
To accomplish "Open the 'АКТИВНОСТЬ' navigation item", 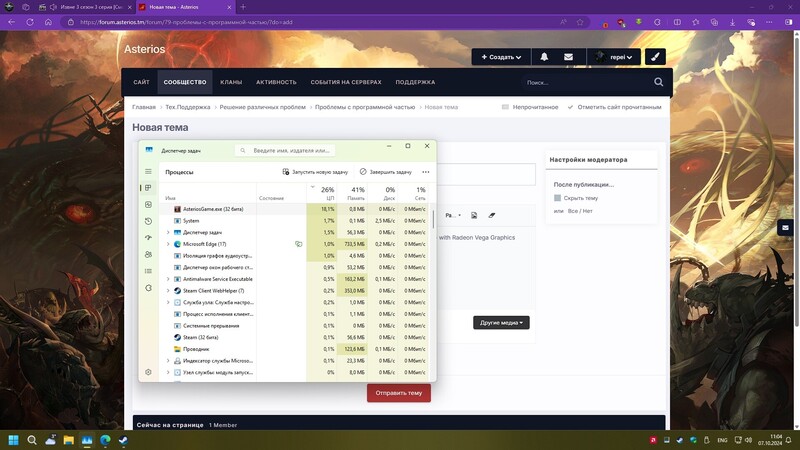I will 276,82.
